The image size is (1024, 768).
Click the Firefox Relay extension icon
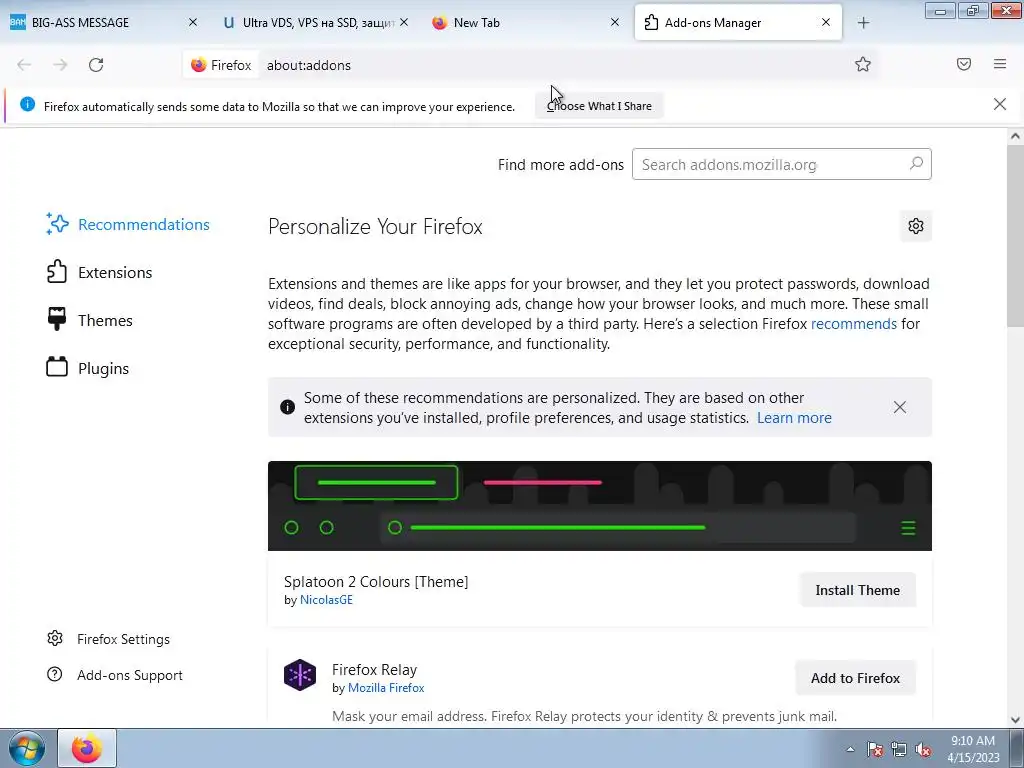pyautogui.click(x=300, y=675)
